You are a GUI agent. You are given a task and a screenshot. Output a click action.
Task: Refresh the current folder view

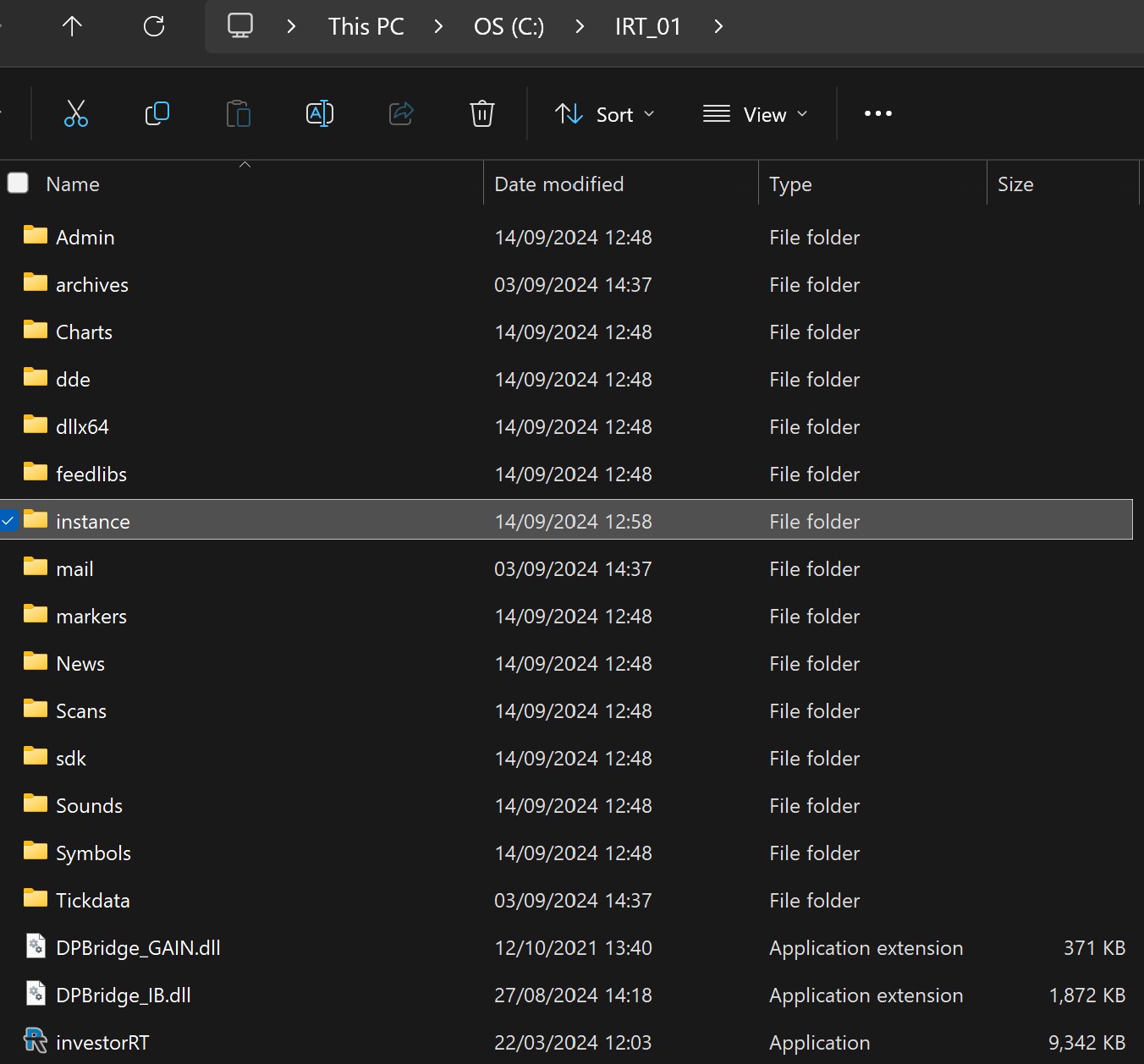(154, 26)
